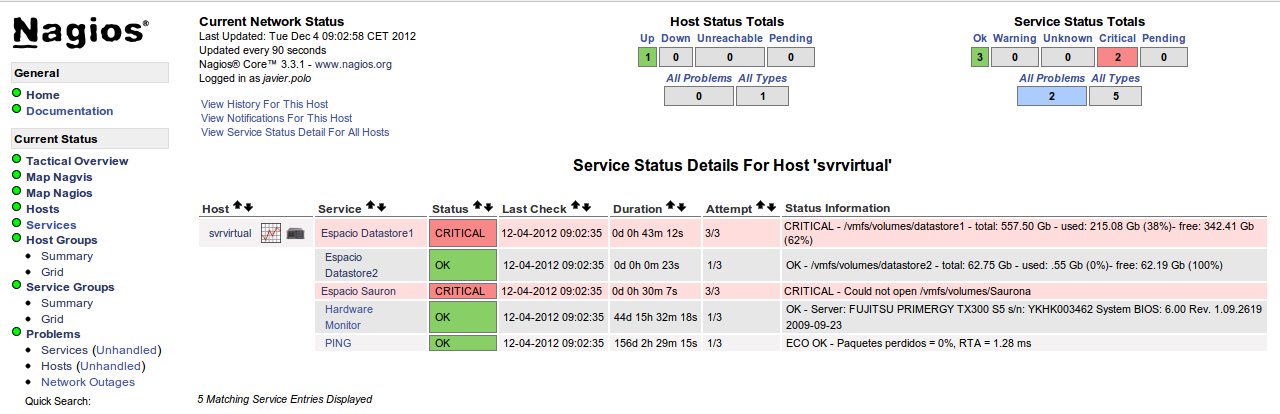Select Host Groups Summary in sidebar
Screen dimensions: 1280x414
67,256
